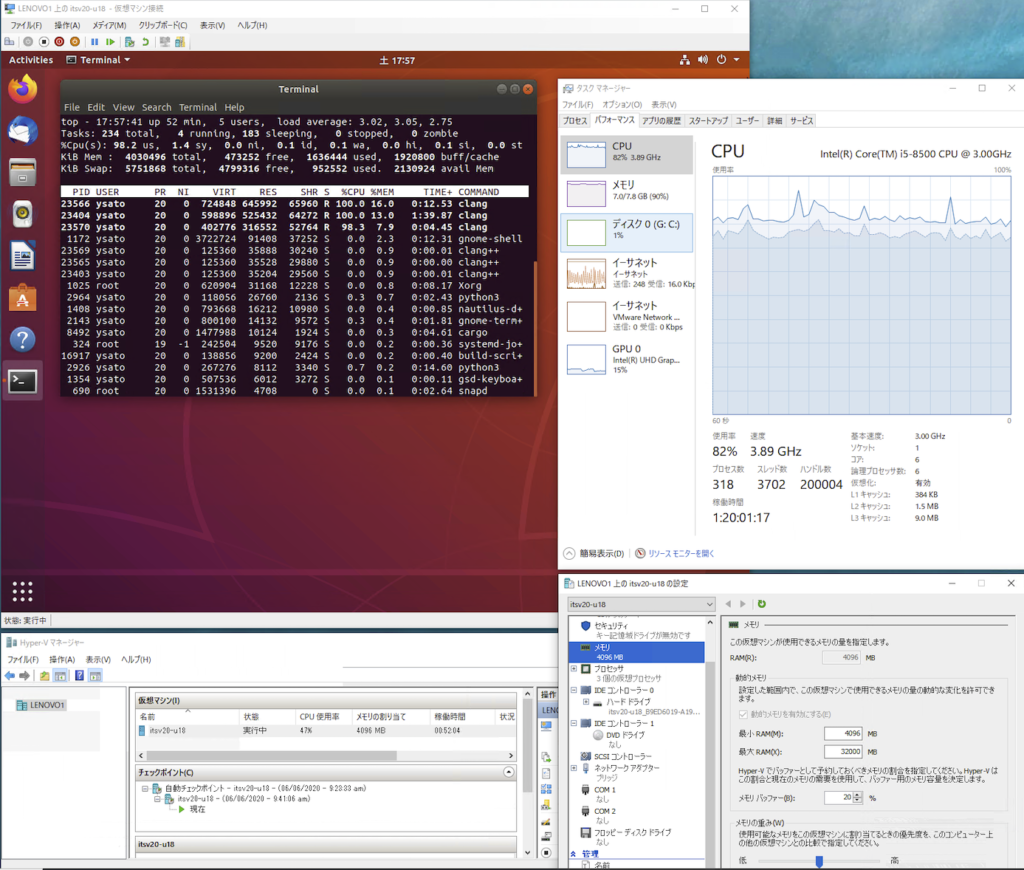The height and width of the screenshot is (870, 1024).
Task: Open the リソース モニターを開く link
Action: (x=680, y=553)
